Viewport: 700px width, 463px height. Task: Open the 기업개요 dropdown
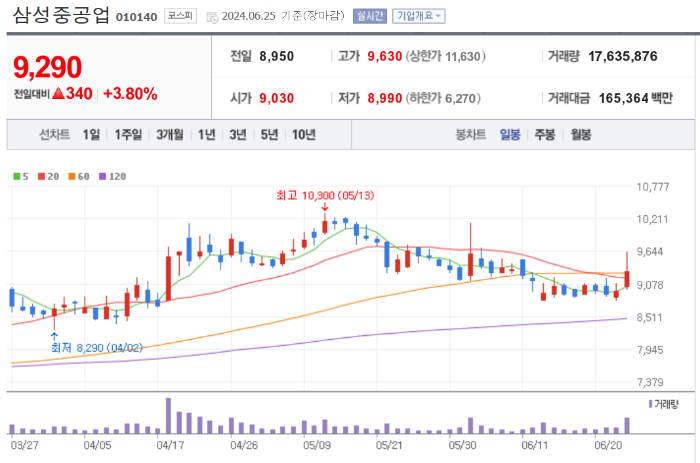pyautogui.click(x=418, y=16)
